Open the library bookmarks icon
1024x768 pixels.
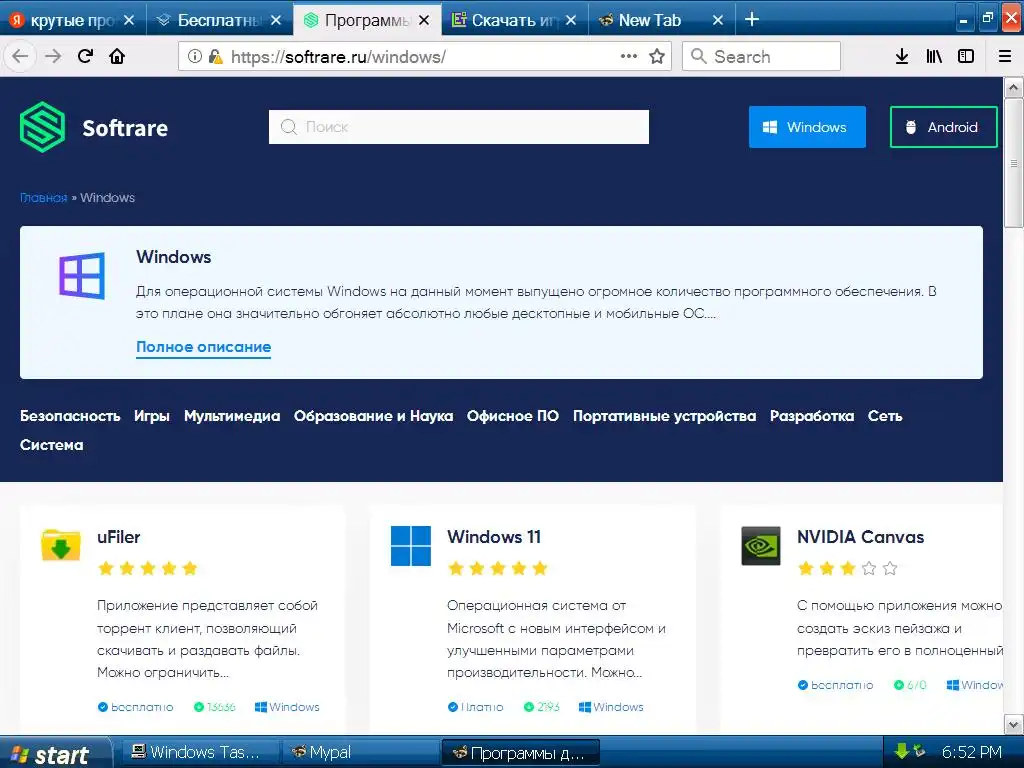coord(934,56)
